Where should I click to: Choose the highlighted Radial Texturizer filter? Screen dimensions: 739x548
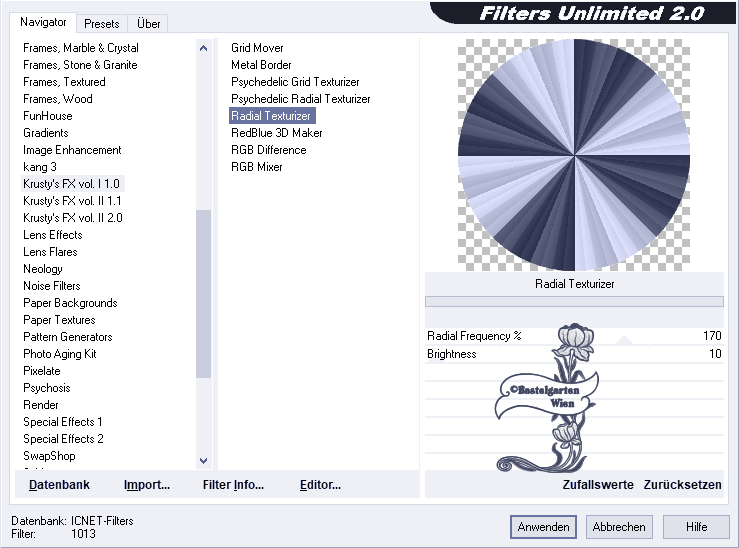[x=271, y=116]
